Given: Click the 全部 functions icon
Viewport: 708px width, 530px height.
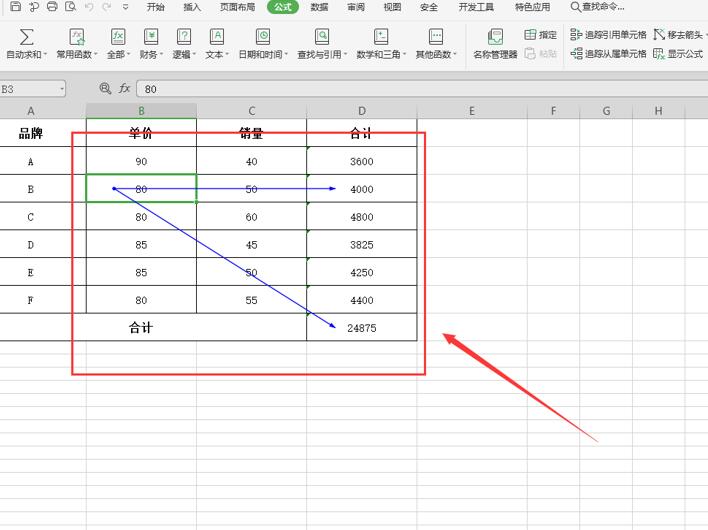Looking at the screenshot, I should (x=118, y=37).
